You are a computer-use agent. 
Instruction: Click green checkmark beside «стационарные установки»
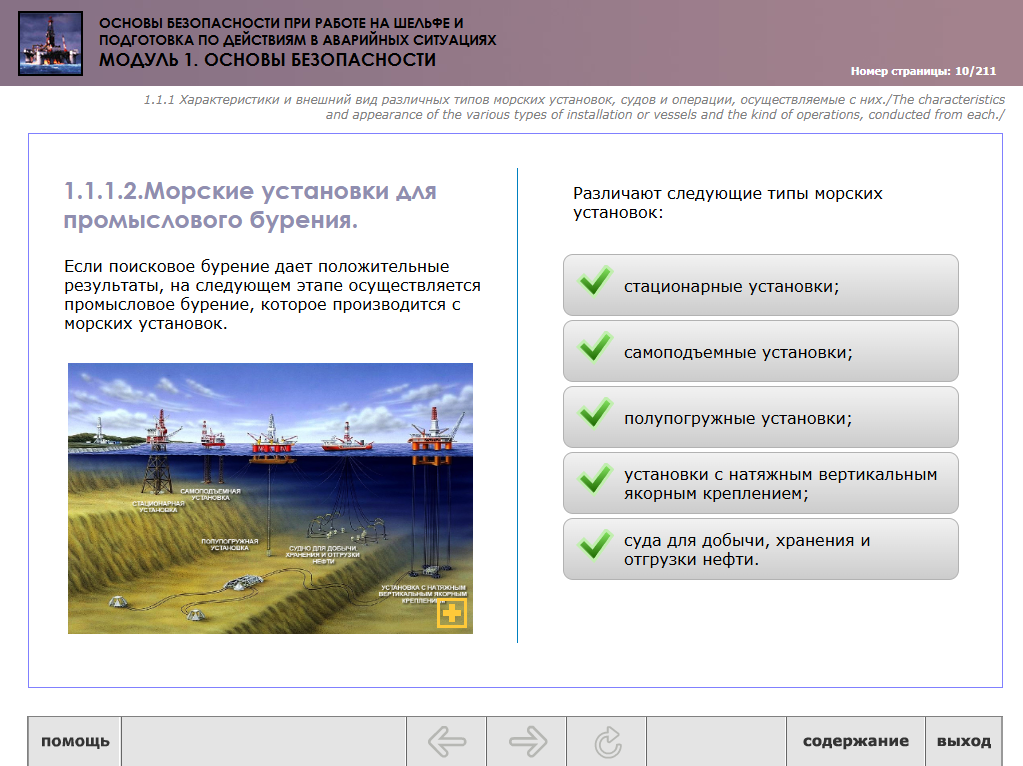(x=595, y=285)
